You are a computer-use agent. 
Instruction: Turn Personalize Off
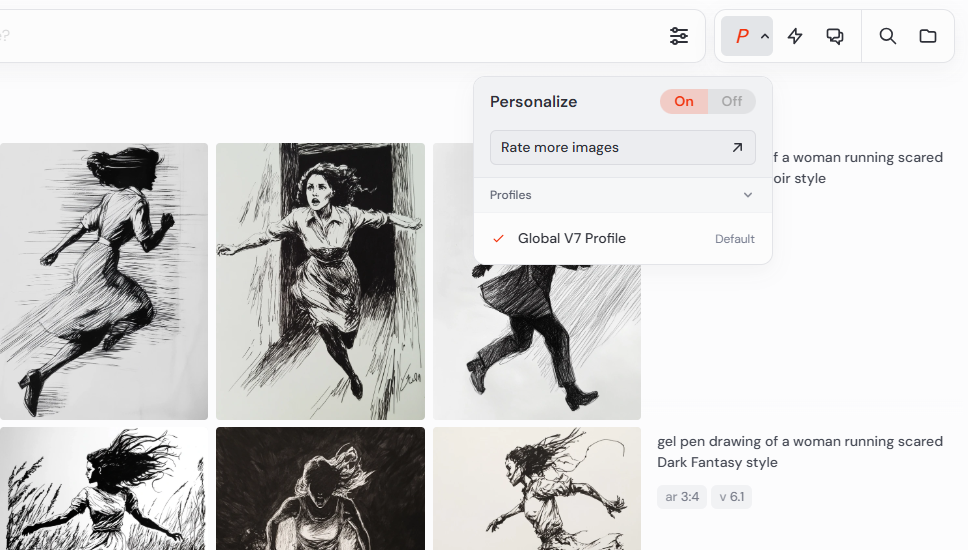pyautogui.click(x=732, y=101)
